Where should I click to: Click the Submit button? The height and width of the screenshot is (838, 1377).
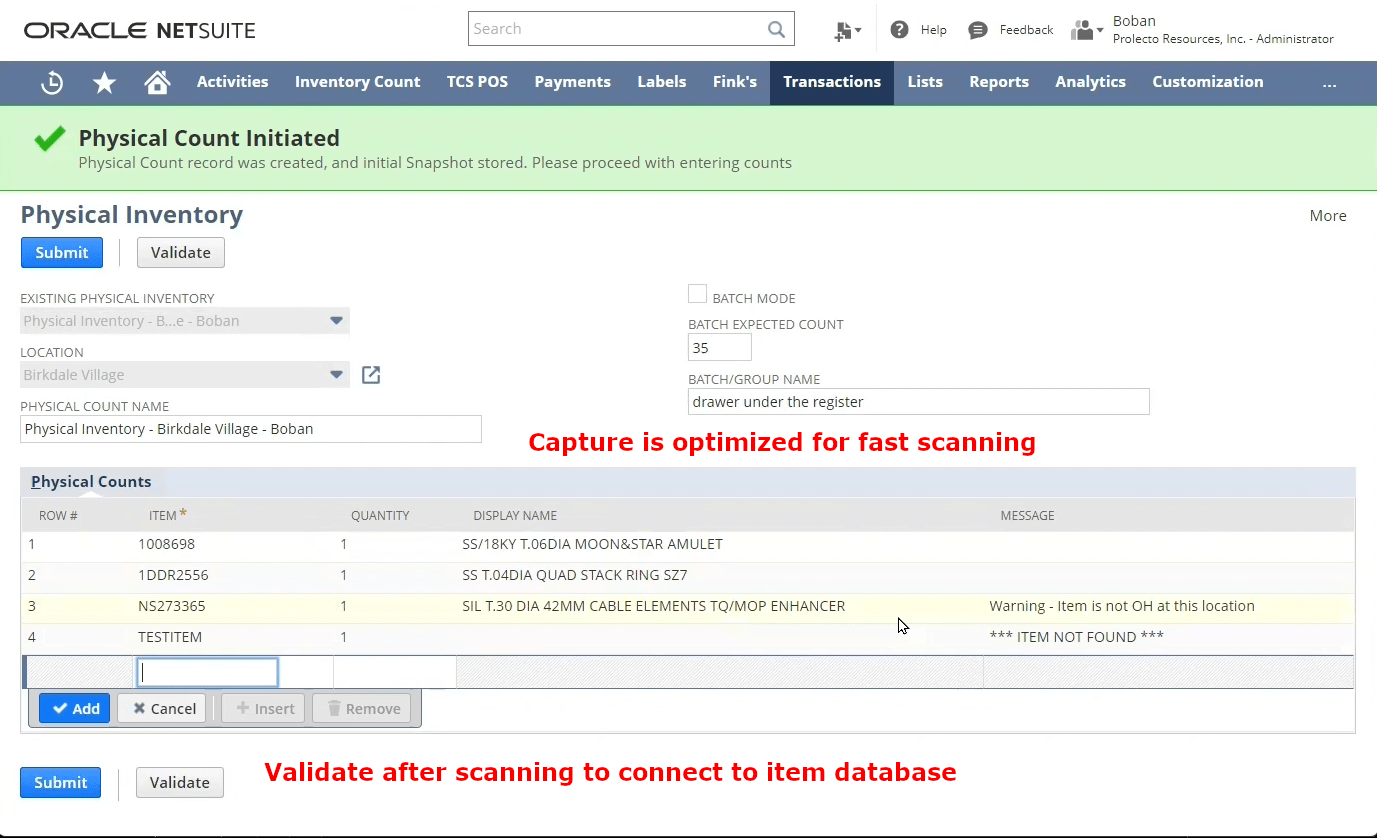click(x=61, y=252)
